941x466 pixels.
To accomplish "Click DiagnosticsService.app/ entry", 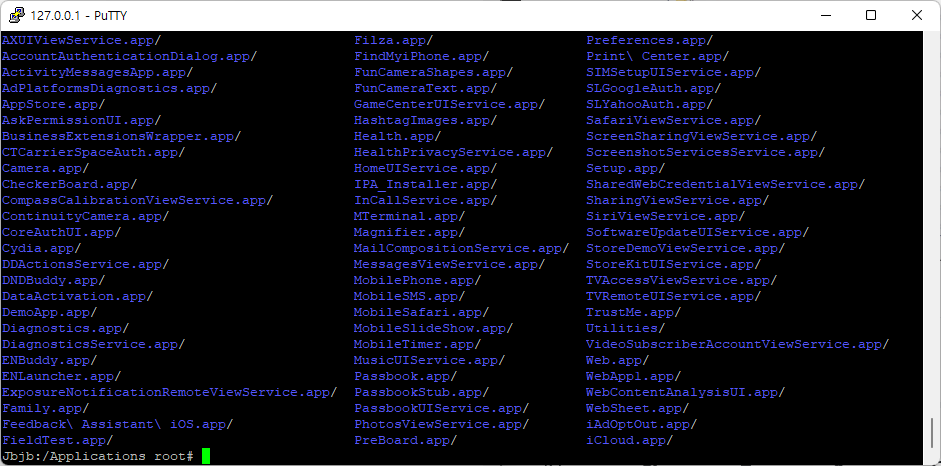I will 94,344.
